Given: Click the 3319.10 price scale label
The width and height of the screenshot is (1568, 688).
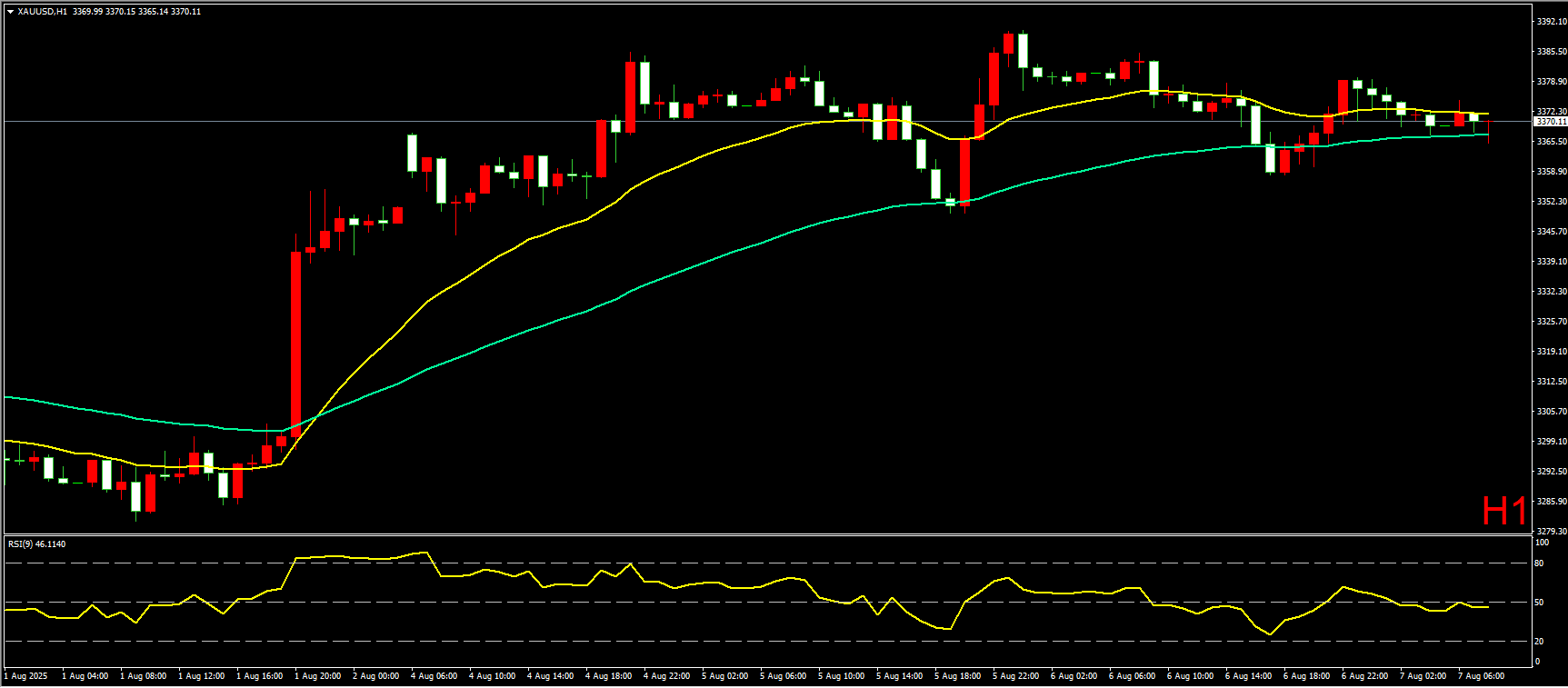Looking at the screenshot, I should (1552, 352).
